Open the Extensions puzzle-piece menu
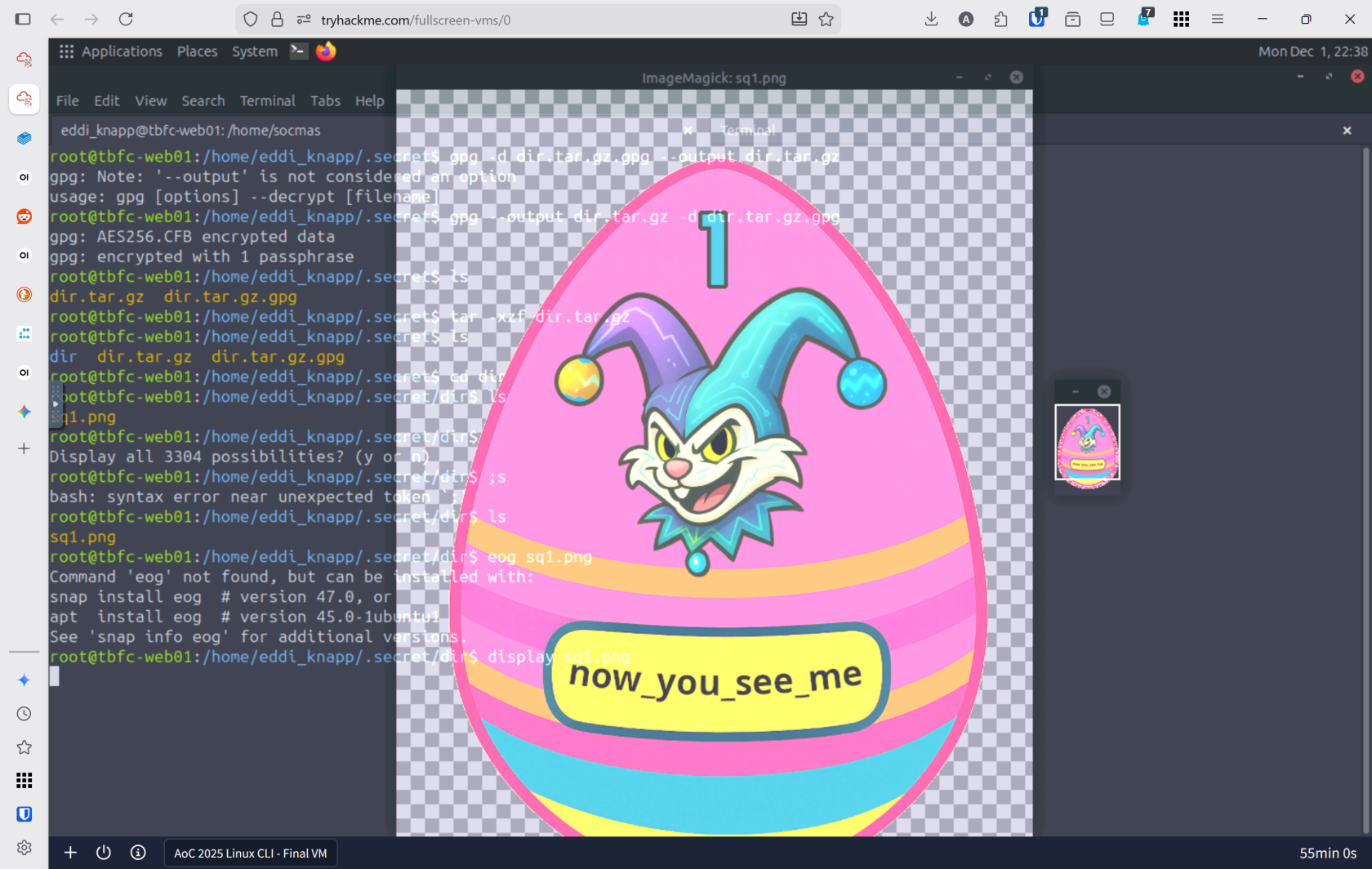1372x869 pixels. click(1001, 19)
